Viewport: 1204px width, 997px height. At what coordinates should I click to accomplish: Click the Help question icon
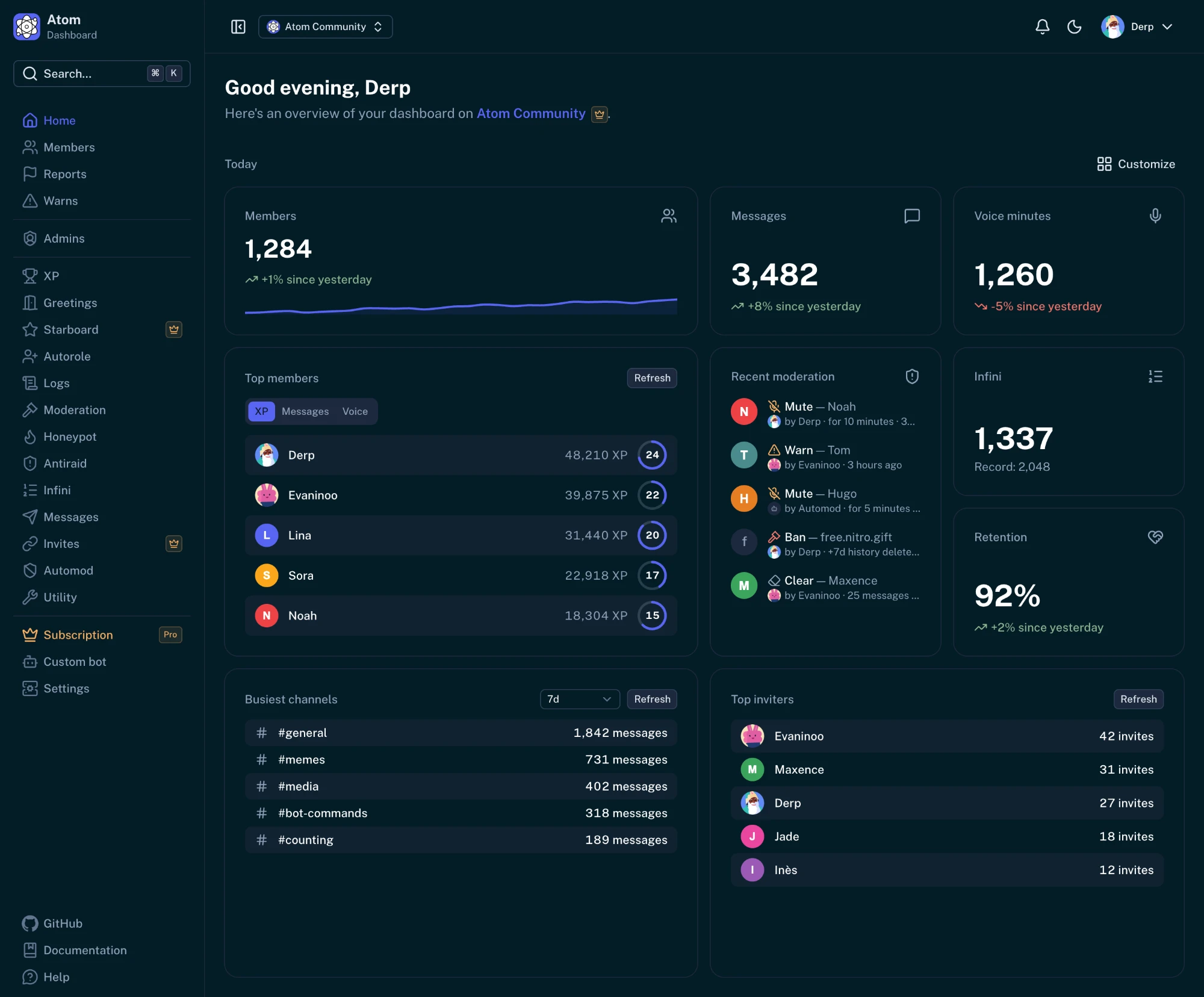point(29,977)
